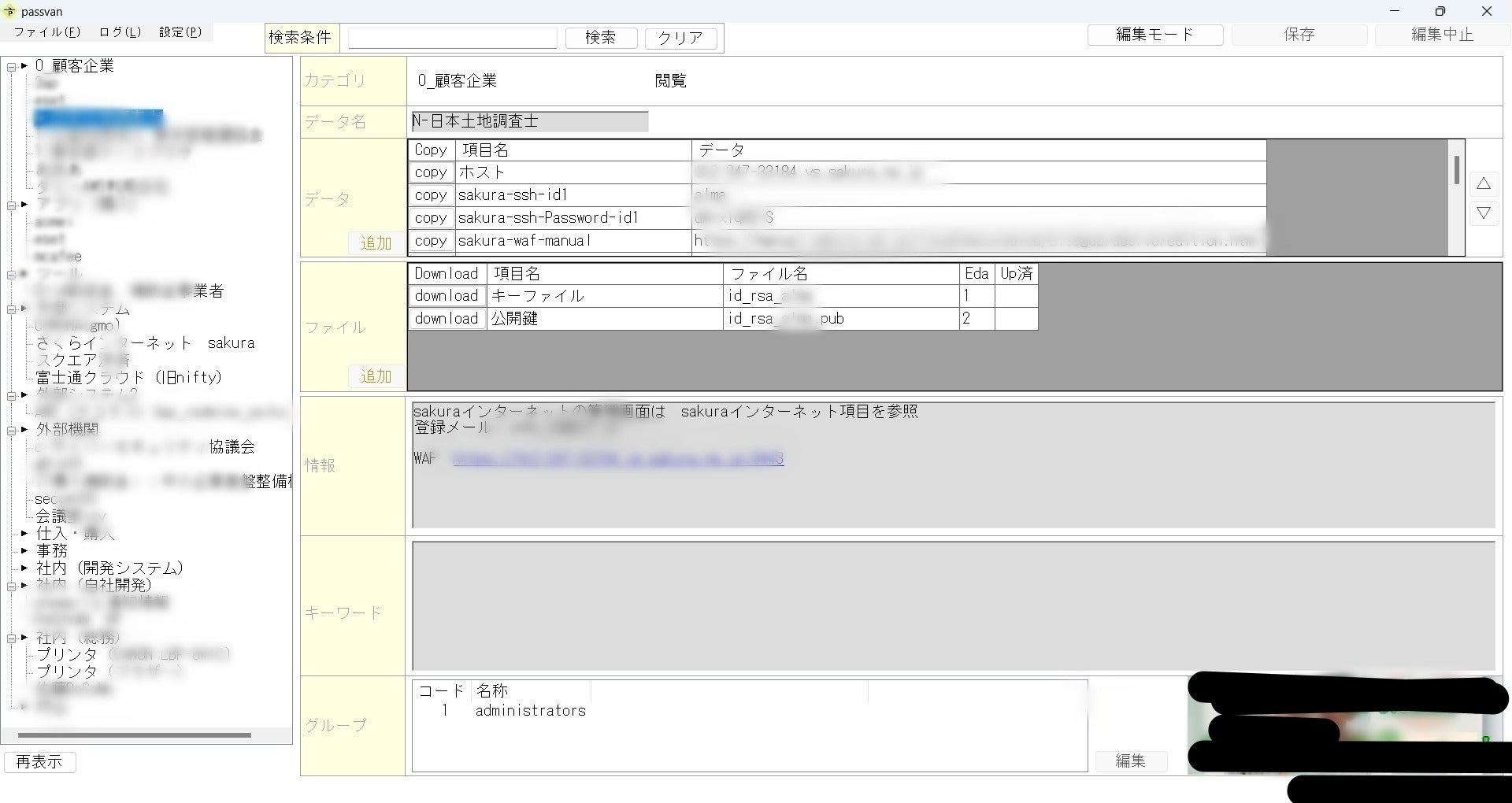Screen dimensions: 1512x803
Task: Open the ファイル(F) menu
Action: [46, 32]
